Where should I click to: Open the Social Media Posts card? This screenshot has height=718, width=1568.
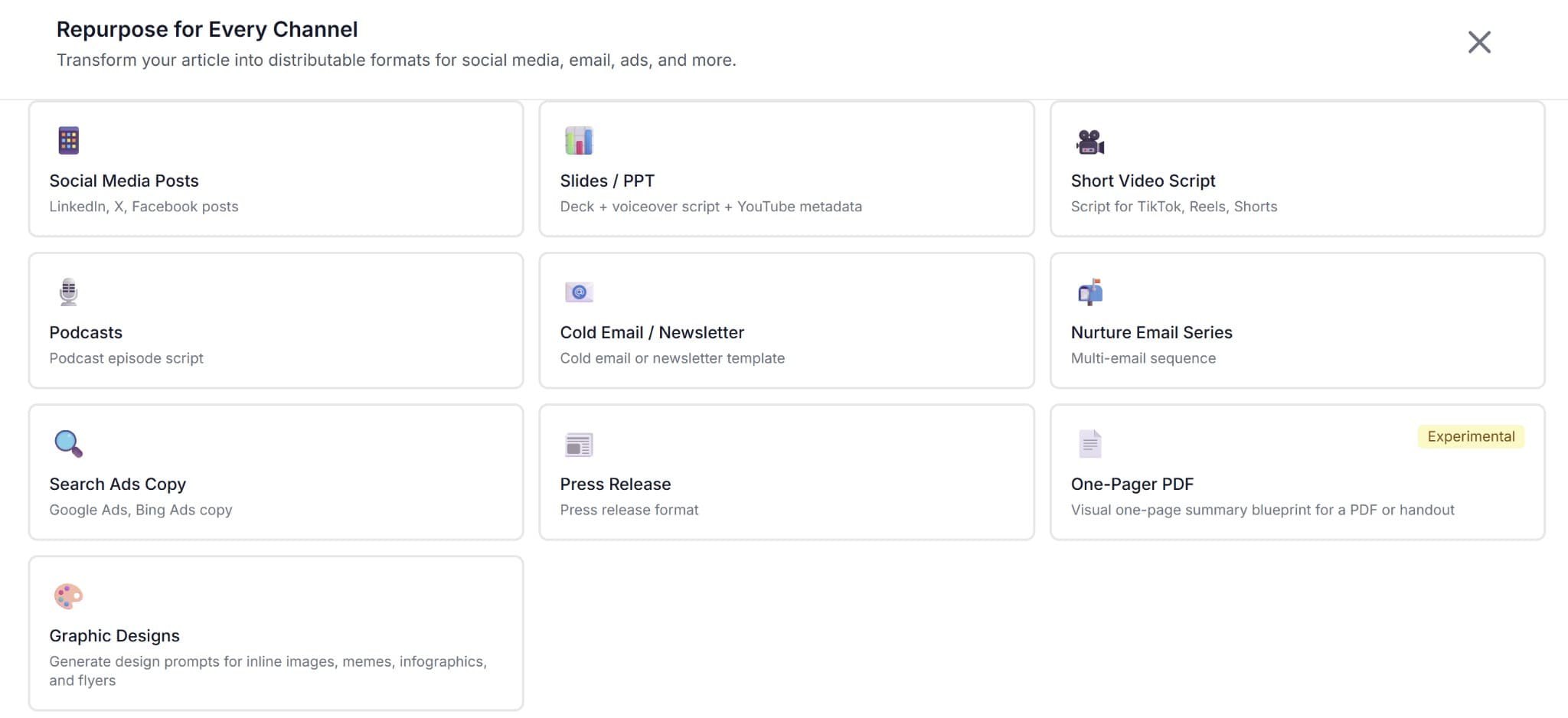point(276,168)
